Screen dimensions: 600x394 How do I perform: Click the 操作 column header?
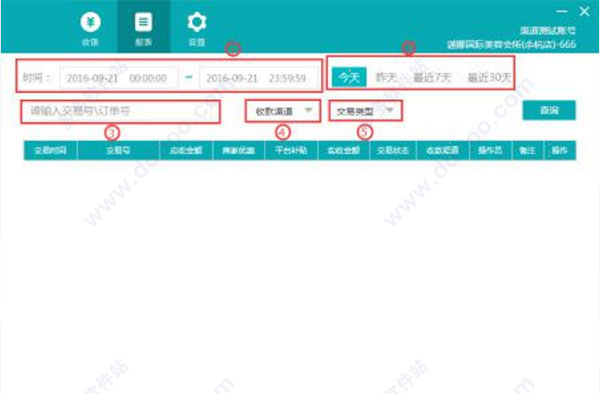click(x=559, y=150)
